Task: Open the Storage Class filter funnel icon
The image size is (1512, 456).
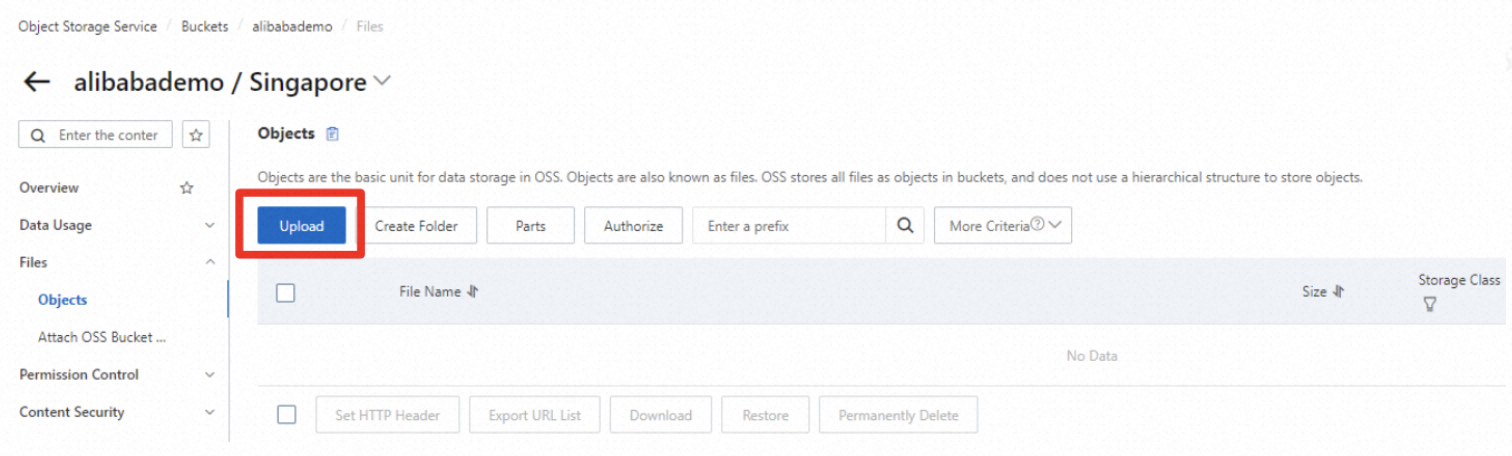Action: 1429,304
